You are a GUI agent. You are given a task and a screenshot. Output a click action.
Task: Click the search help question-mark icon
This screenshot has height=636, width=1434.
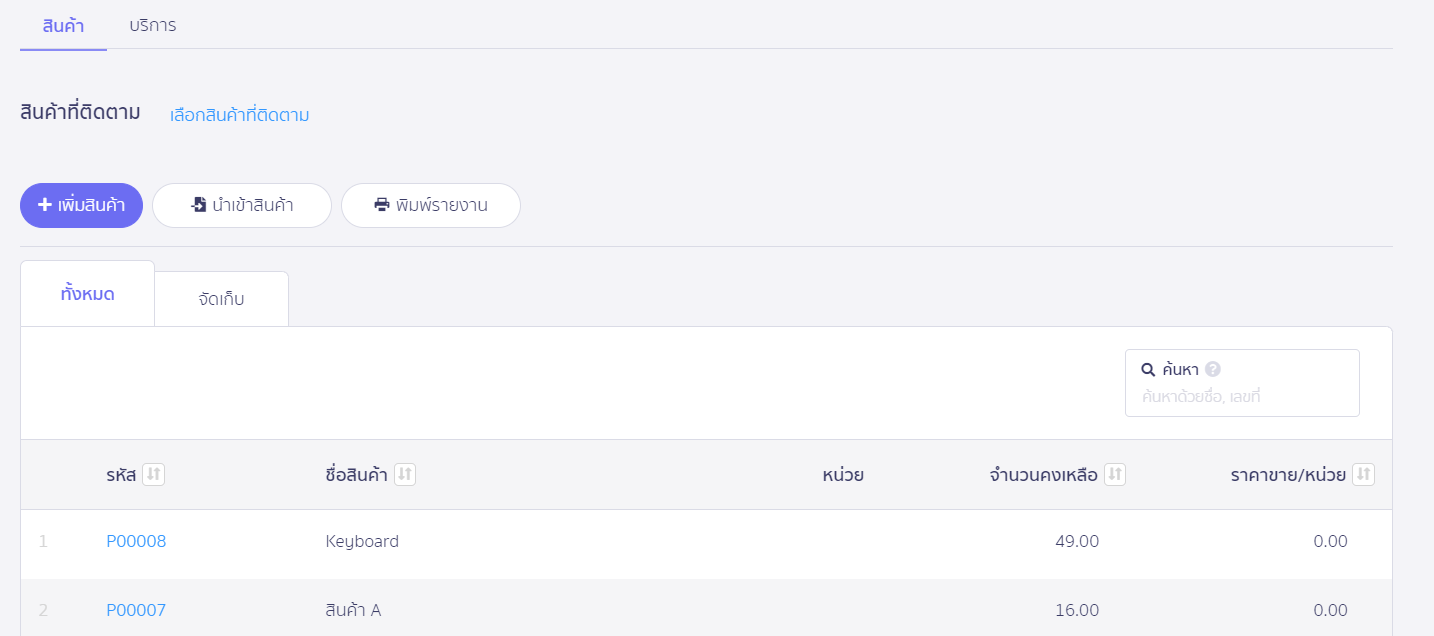[1213, 369]
